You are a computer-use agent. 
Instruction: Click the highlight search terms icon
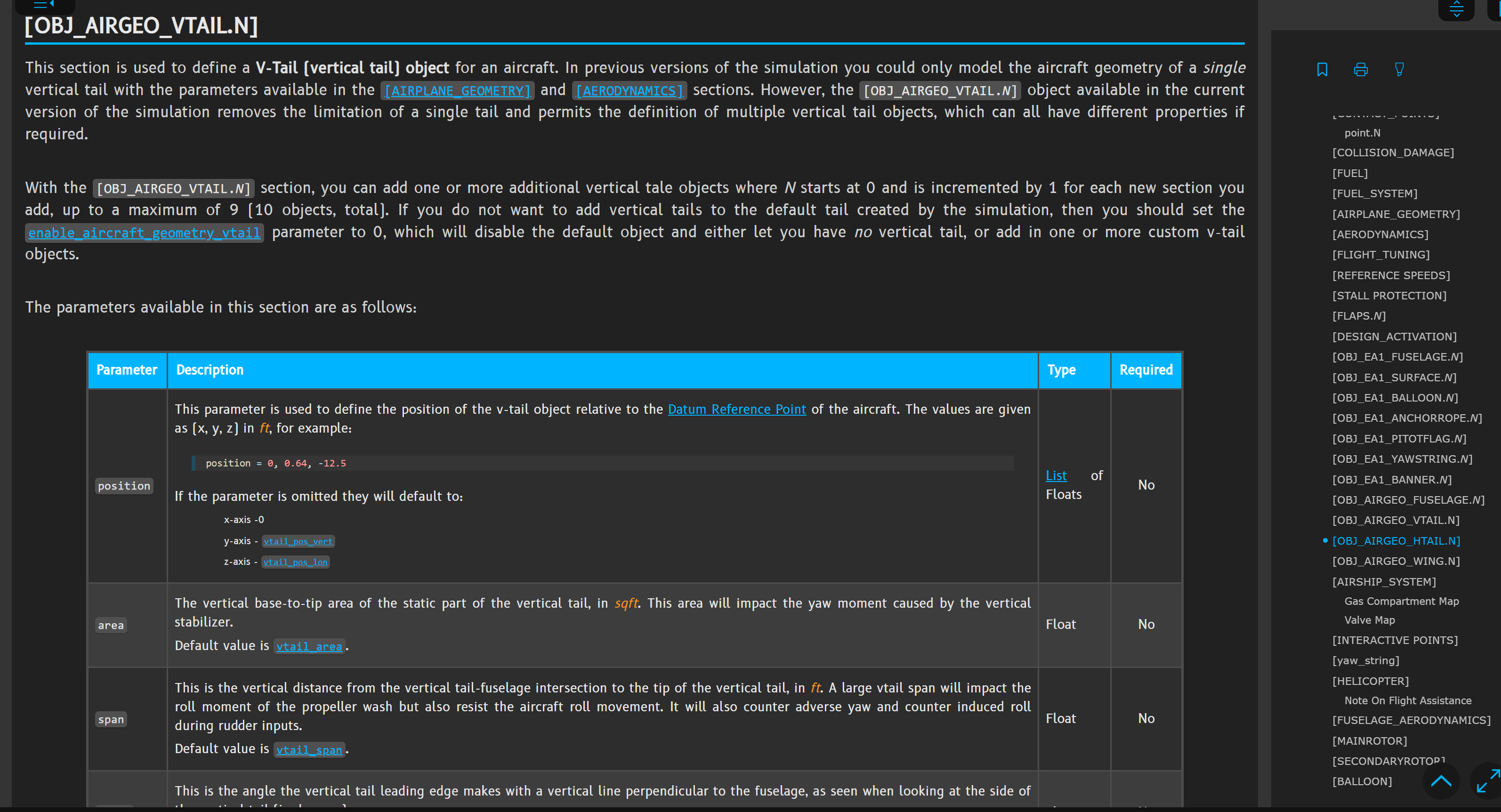[1399, 69]
